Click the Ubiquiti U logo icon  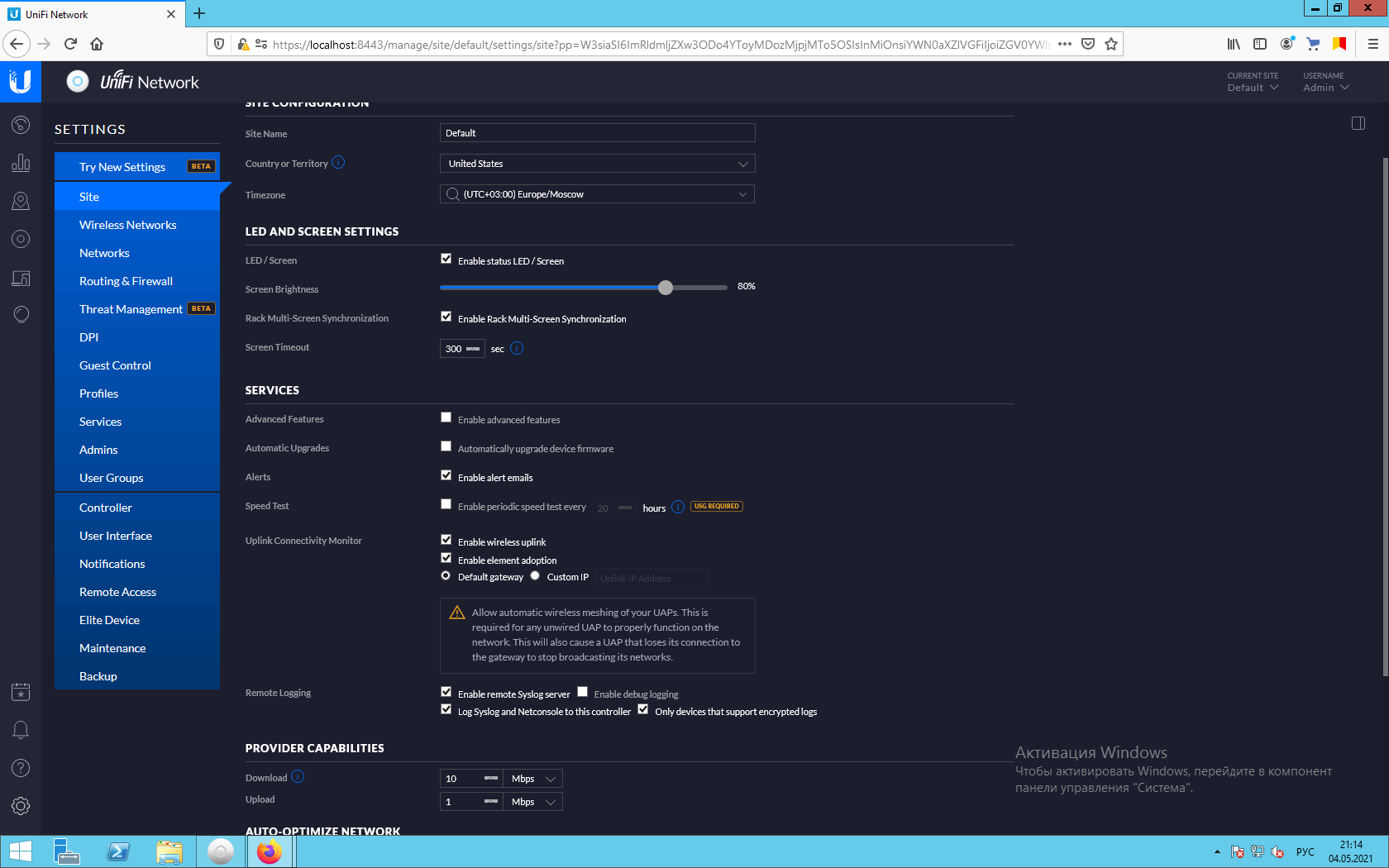coord(20,81)
